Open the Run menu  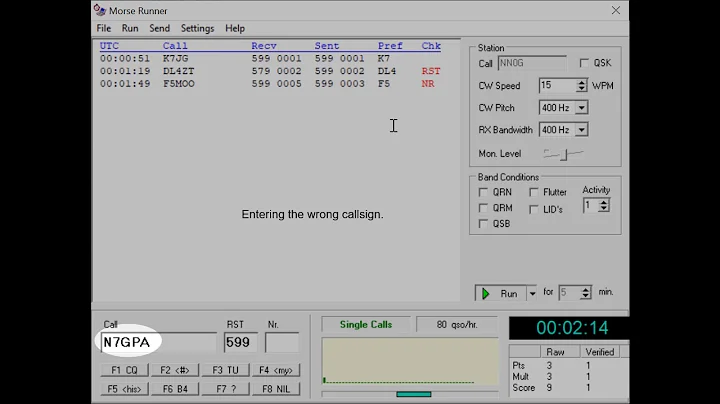coord(130,28)
